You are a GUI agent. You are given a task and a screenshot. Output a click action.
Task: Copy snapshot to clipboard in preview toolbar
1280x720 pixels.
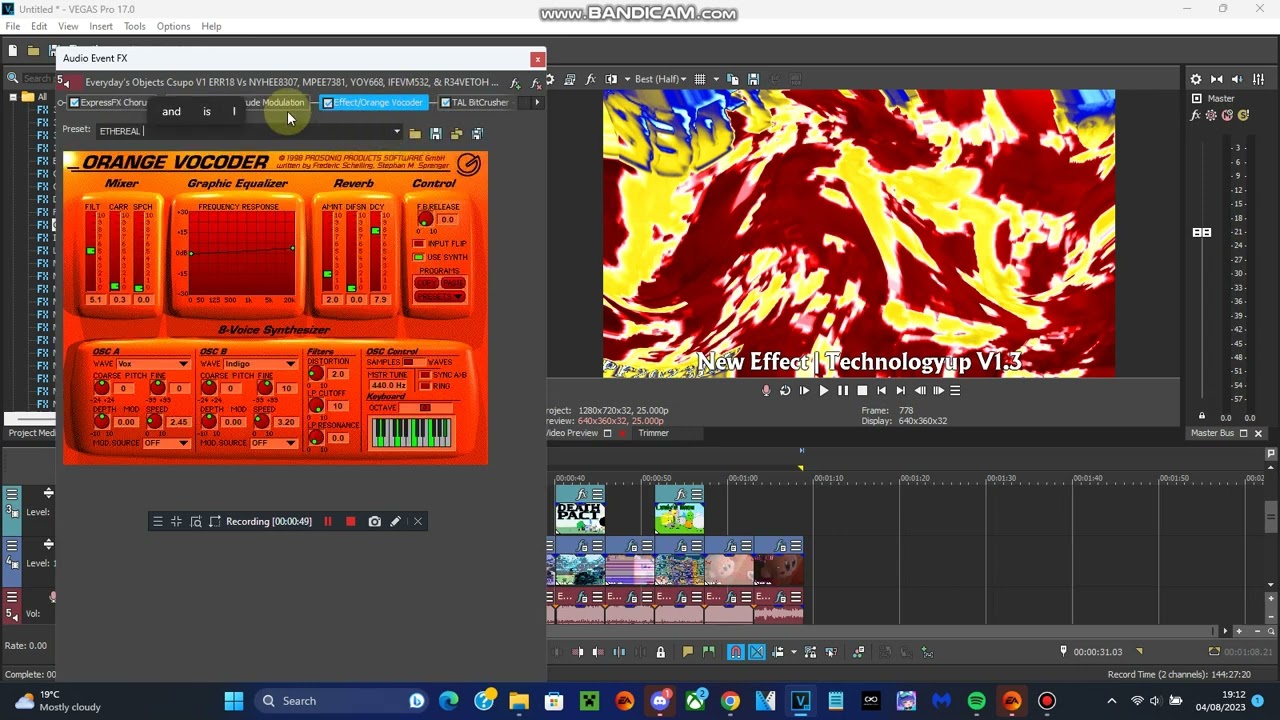(x=733, y=79)
